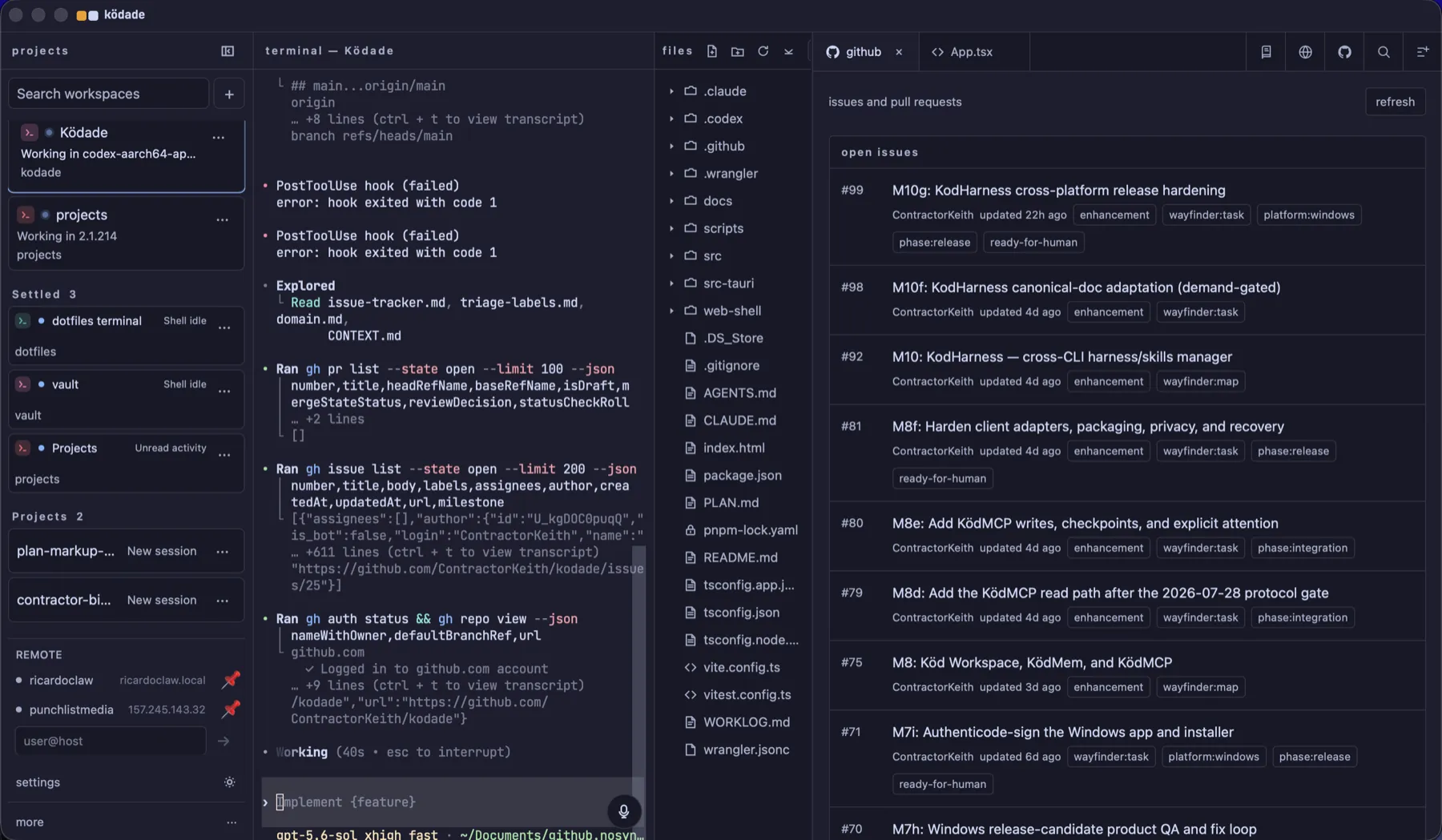
Task: Click the platform:windows label on issue #99
Action: 1308,215
